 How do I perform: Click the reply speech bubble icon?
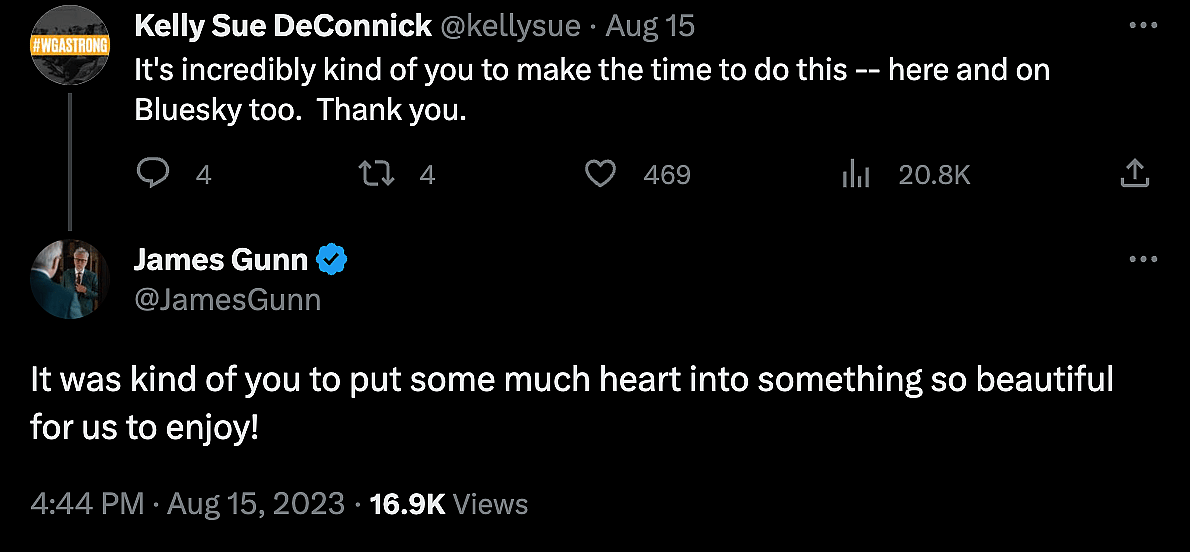152,175
